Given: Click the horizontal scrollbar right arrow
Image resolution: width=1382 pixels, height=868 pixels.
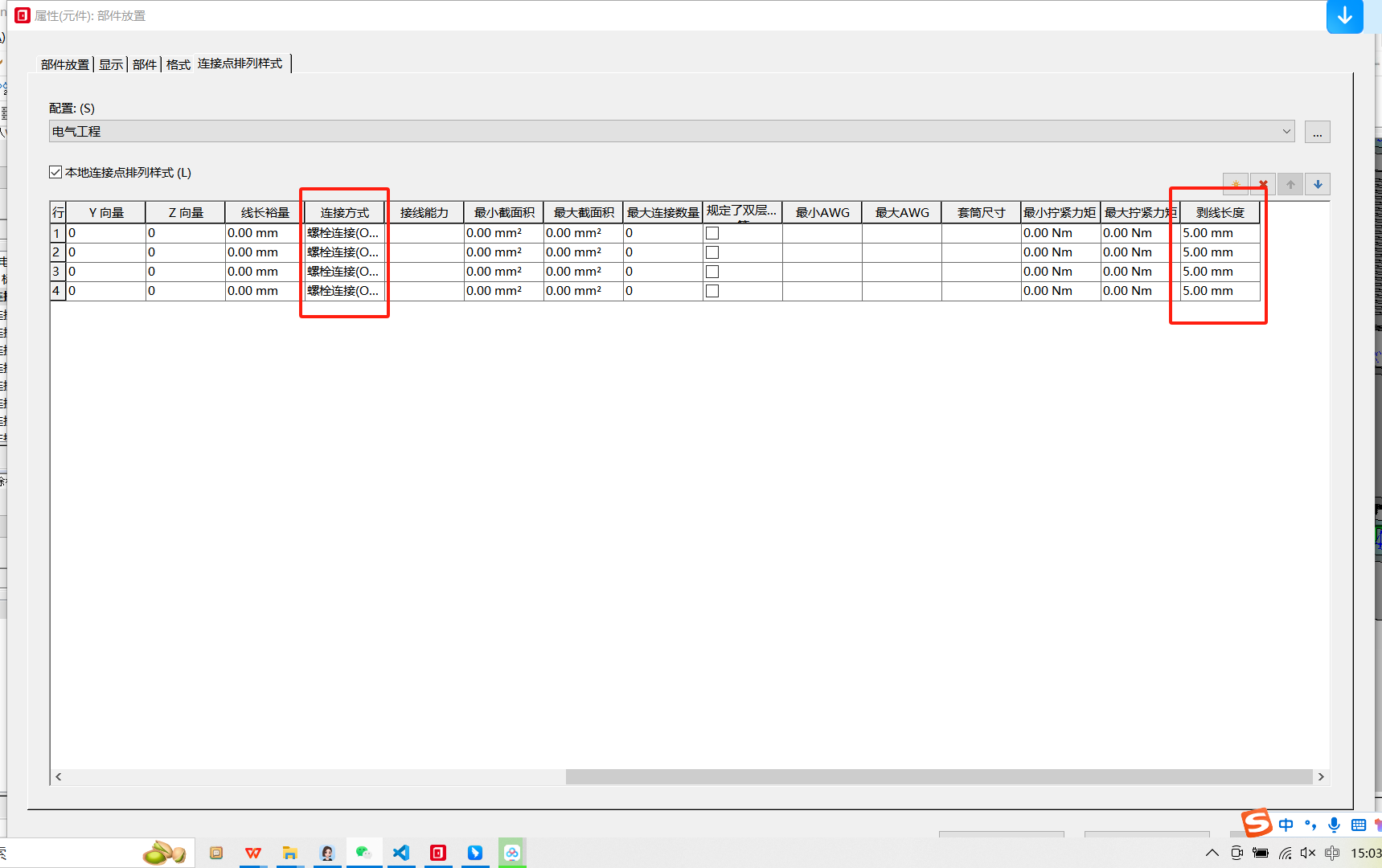Looking at the screenshot, I should coord(1321,776).
